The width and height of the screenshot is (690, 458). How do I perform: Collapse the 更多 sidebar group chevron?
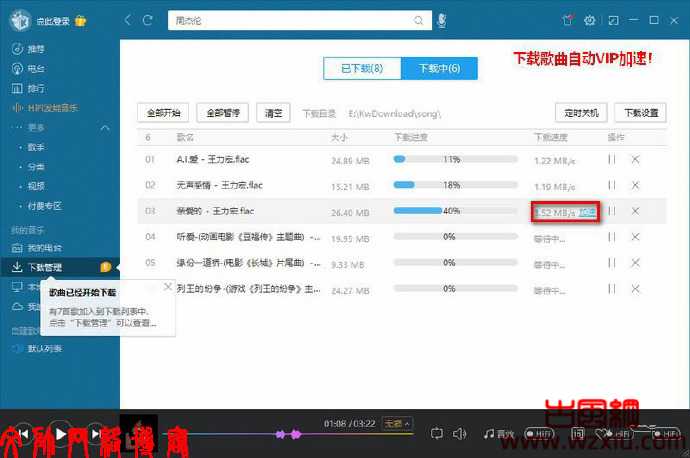[105, 128]
